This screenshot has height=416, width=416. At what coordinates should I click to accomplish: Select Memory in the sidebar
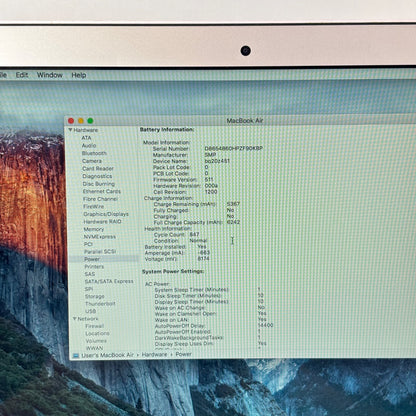pyautogui.click(x=94, y=229)
